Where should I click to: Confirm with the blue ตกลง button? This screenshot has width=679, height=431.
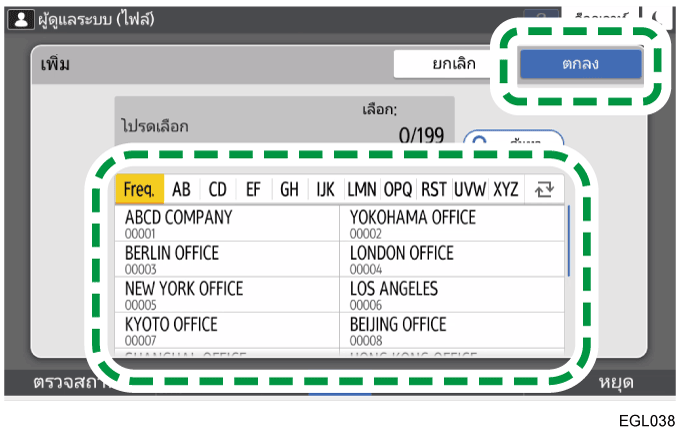tap(579, 63)
